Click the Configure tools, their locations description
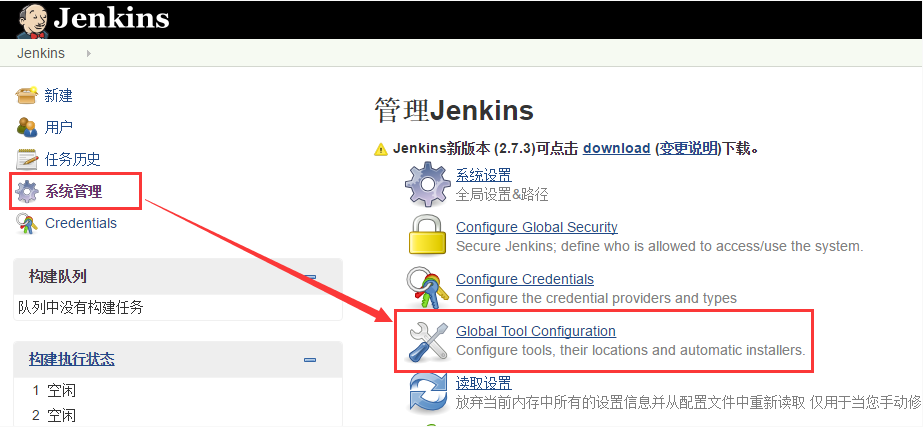923x427 pixels. click(630, 350)
